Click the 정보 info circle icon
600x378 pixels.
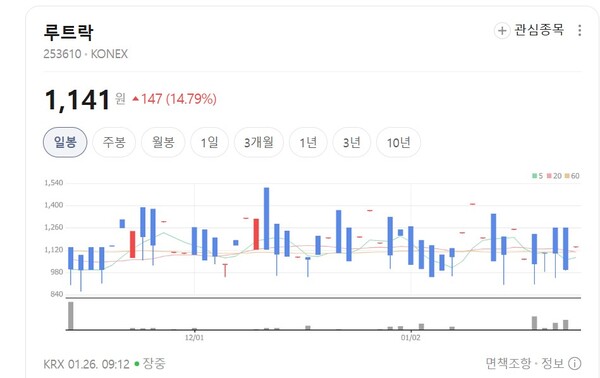coord(574,363)
